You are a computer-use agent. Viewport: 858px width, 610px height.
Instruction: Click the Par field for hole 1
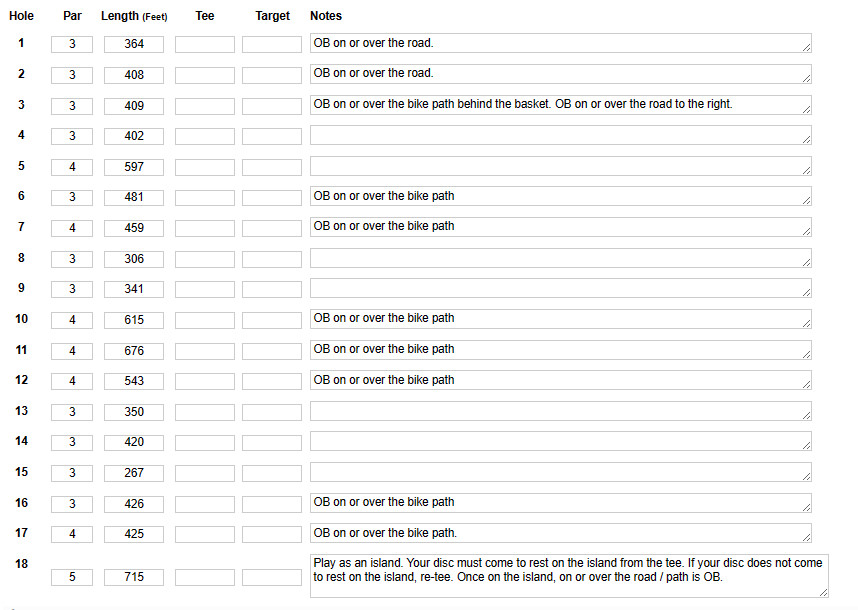tap(72, 44)
